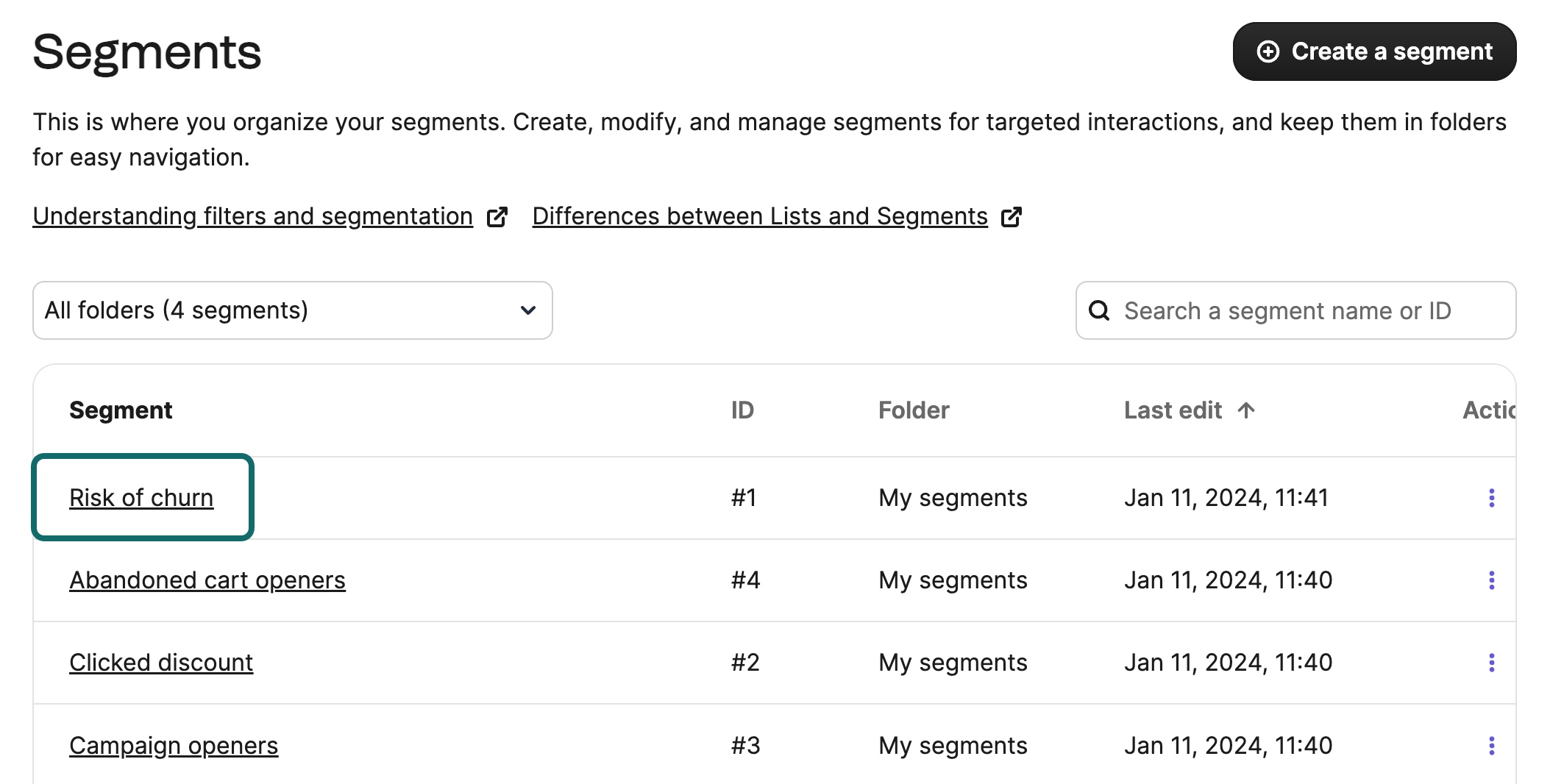Click the search magnifier icon
The height and width of the screenshot is (784, 1564).
(1099, 310)
